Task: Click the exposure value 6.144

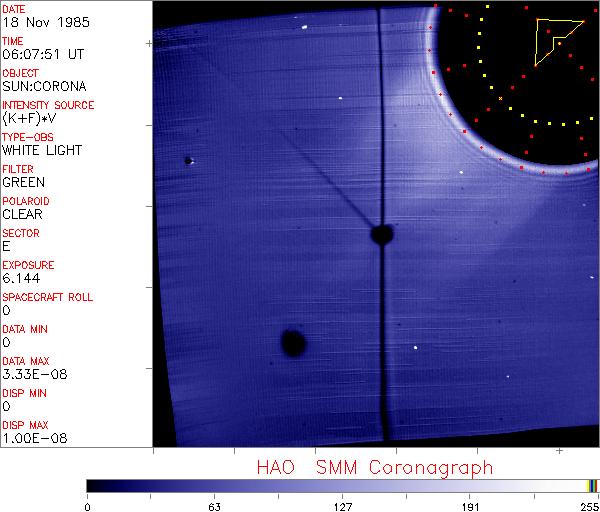Action: [x=20, y=279]
